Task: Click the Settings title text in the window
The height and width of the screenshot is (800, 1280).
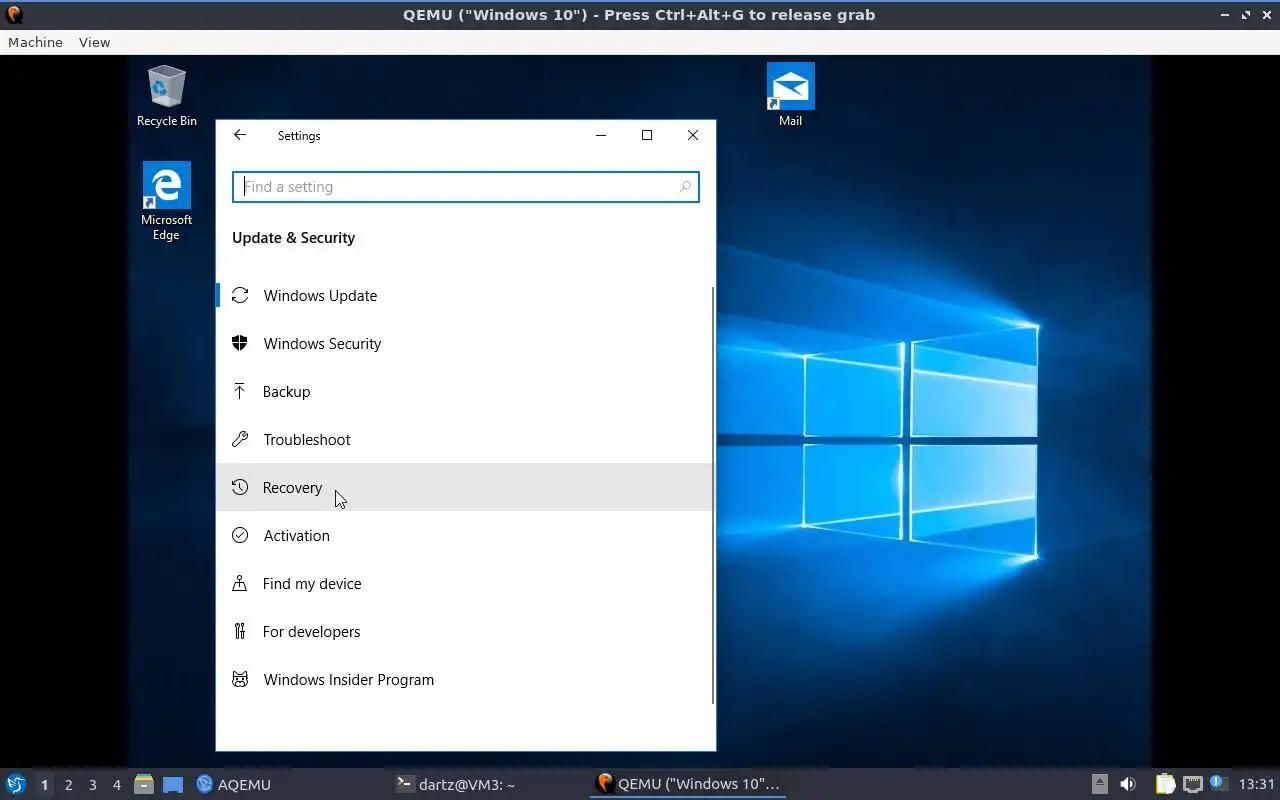Action: coord(299,136)
